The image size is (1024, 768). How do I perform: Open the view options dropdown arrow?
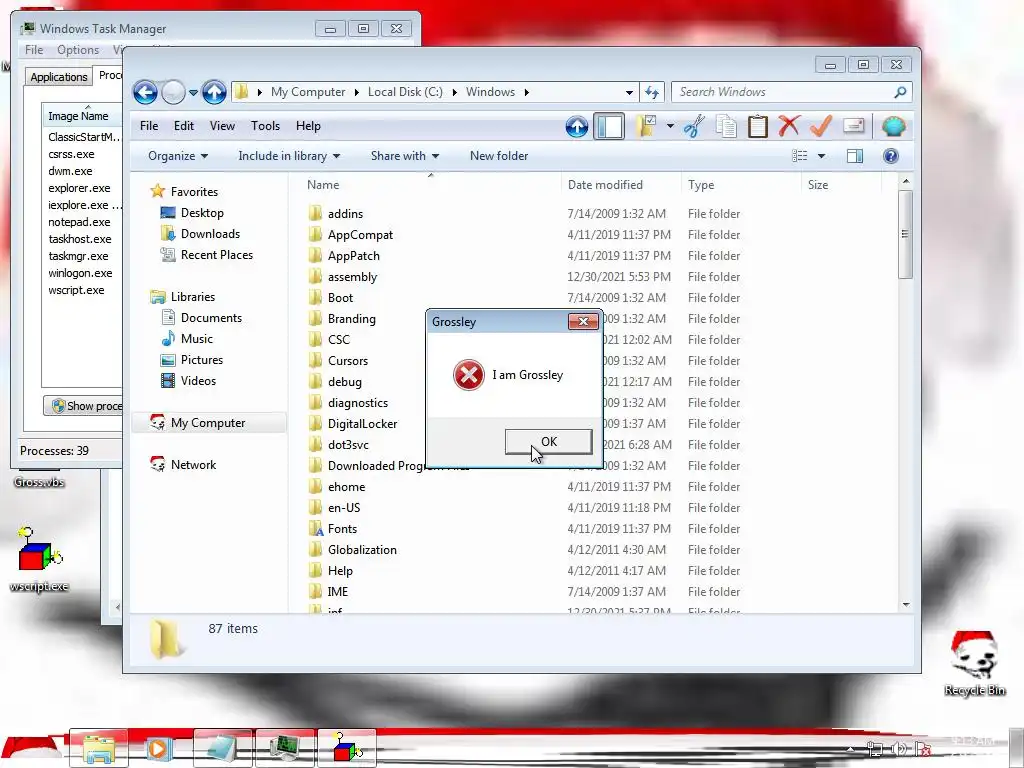[x=822, y=156]
